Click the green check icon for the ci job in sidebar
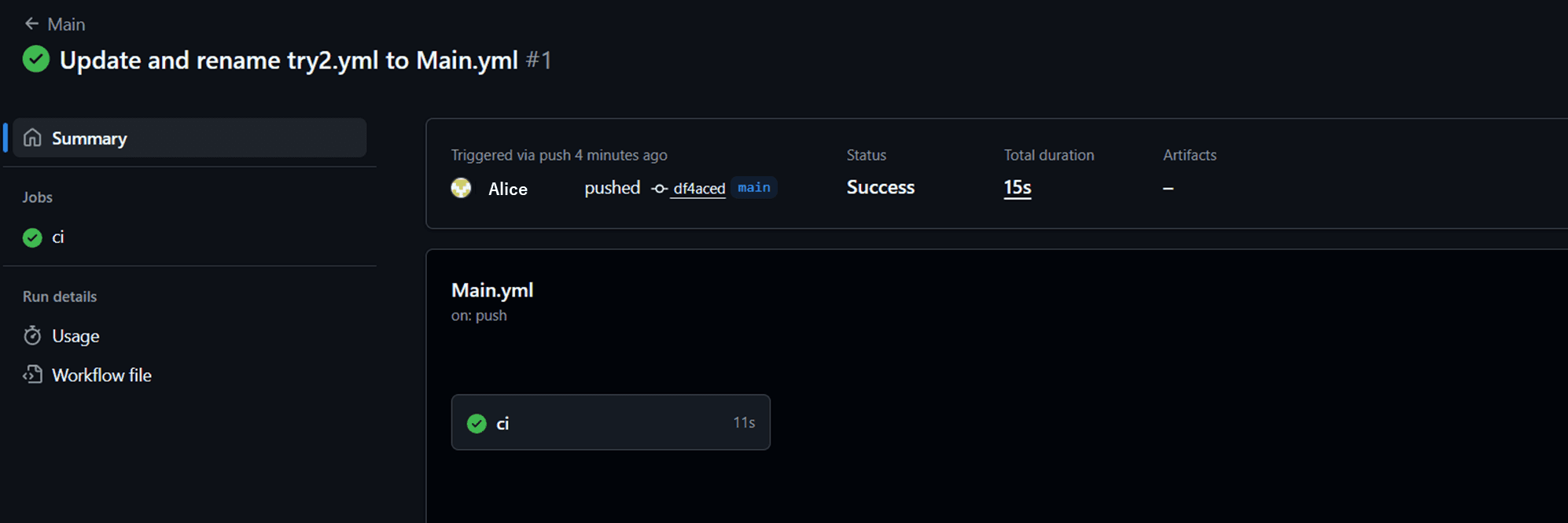 [x=32, y=238]
